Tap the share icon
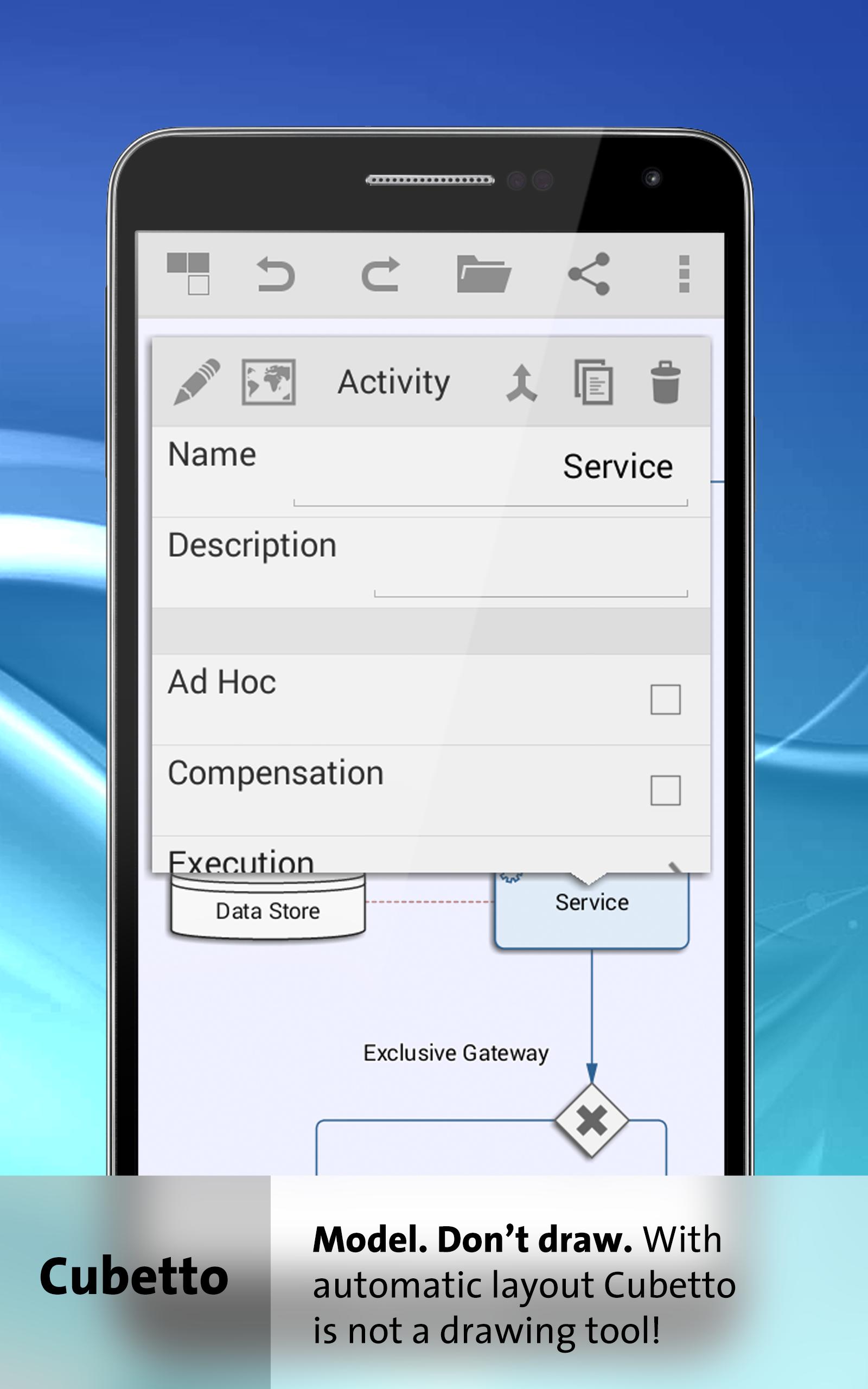The height and width of the screenshot is (1389, 868). 589,274
